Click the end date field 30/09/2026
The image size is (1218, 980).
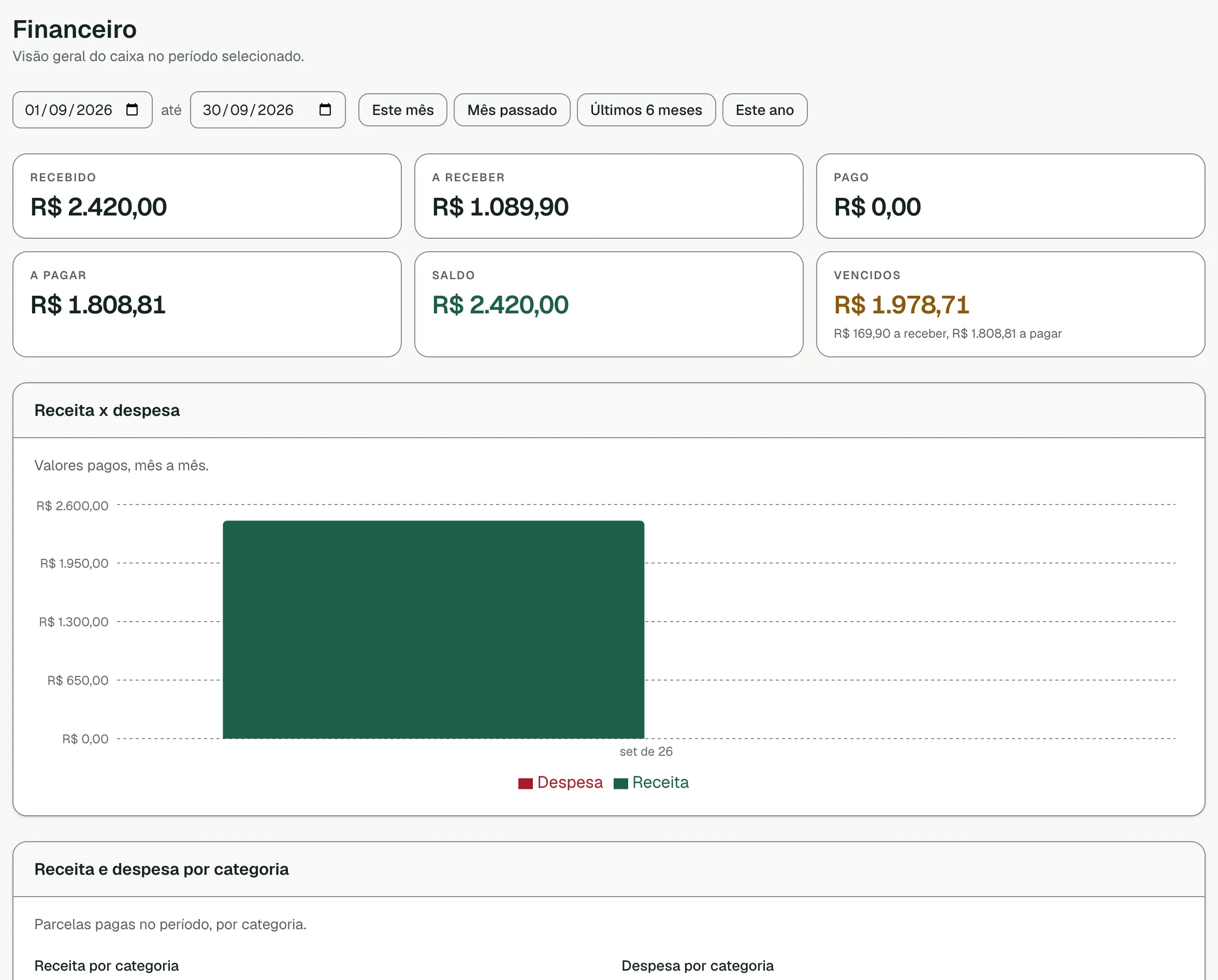pos(268,110)
